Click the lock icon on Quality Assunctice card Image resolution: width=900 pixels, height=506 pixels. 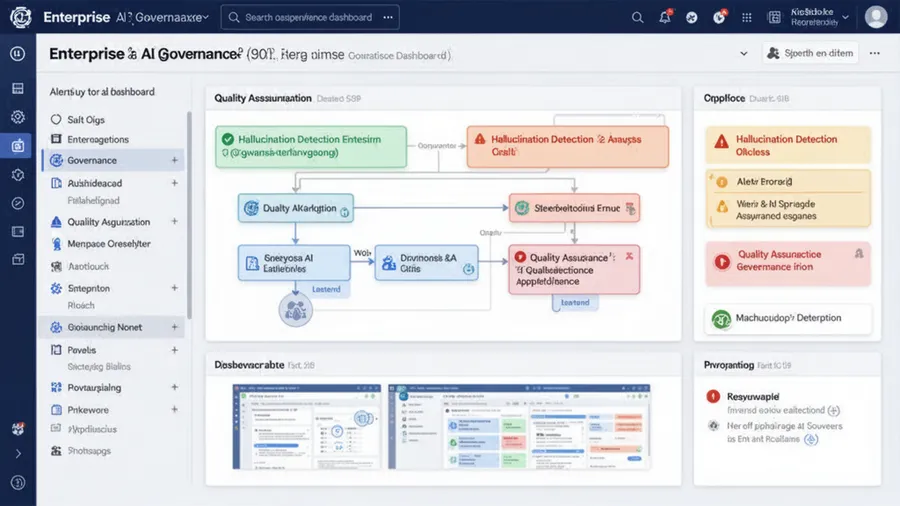point(859,254)
